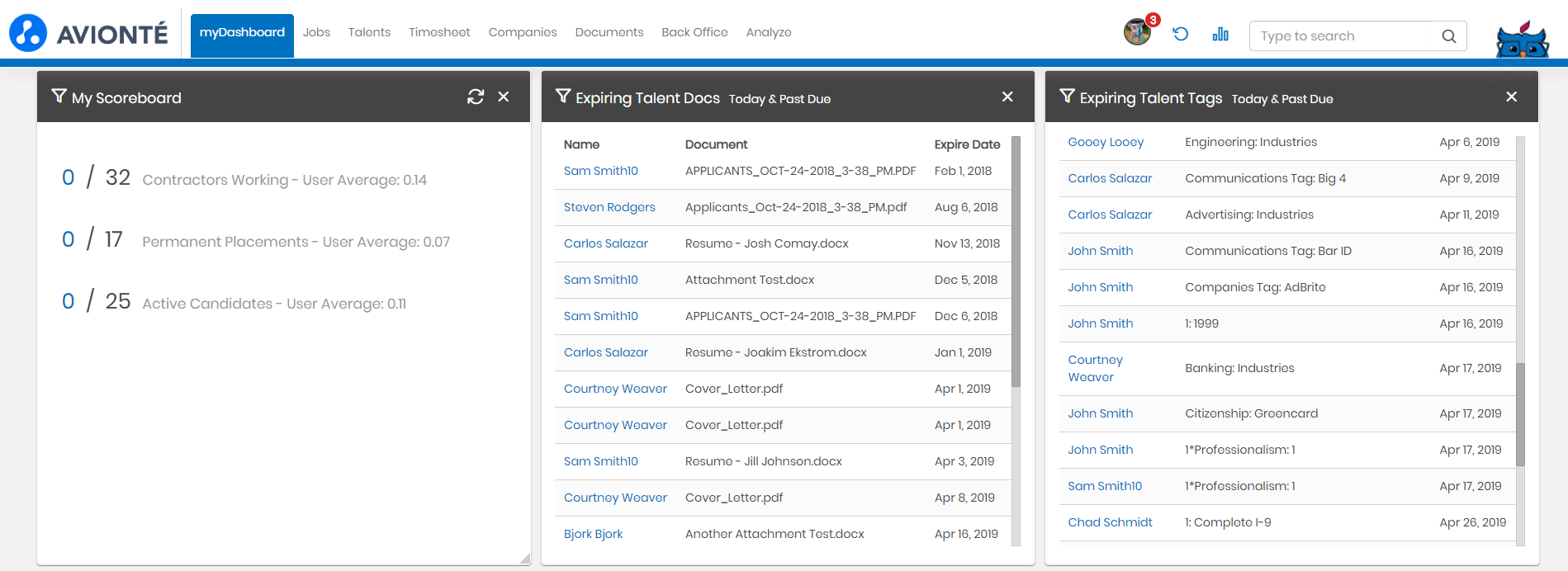This screenshot has height=571, width=1568.
Task: Close the Expiring Talent Tags widget
Action: (1511, 97)
